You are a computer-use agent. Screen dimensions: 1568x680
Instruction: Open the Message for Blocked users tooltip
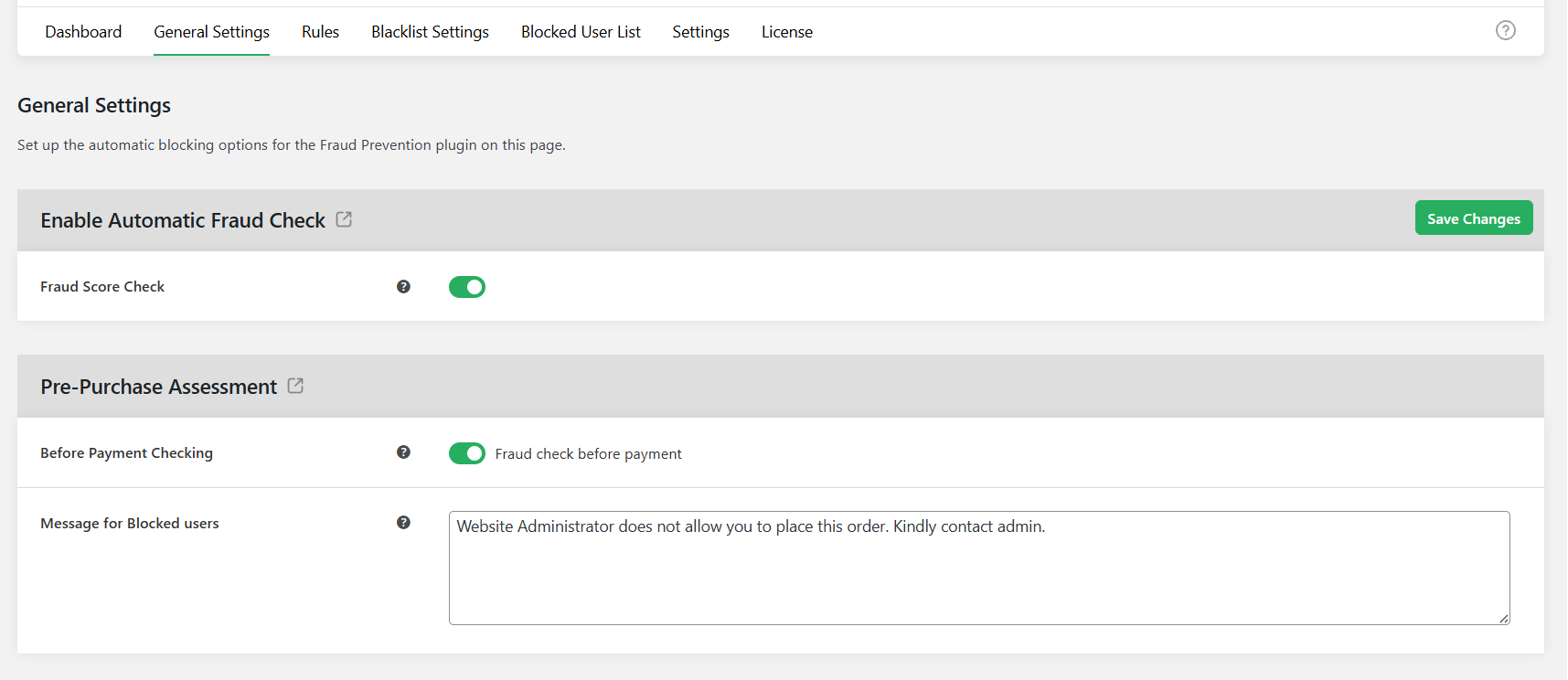(x=402, y=523)
